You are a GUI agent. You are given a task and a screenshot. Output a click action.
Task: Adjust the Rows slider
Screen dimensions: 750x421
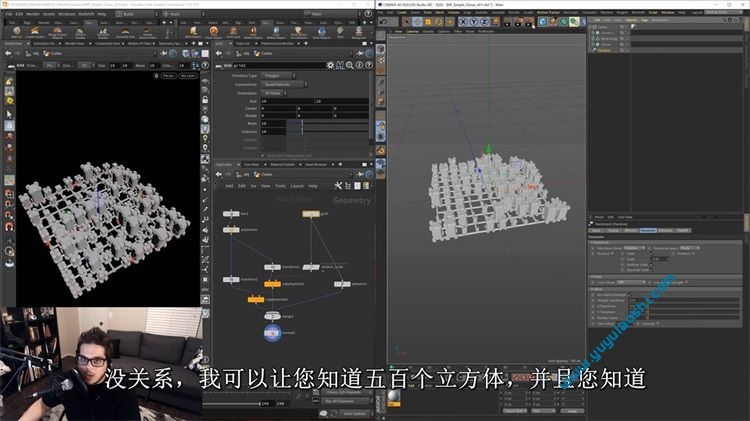(328, 123)
